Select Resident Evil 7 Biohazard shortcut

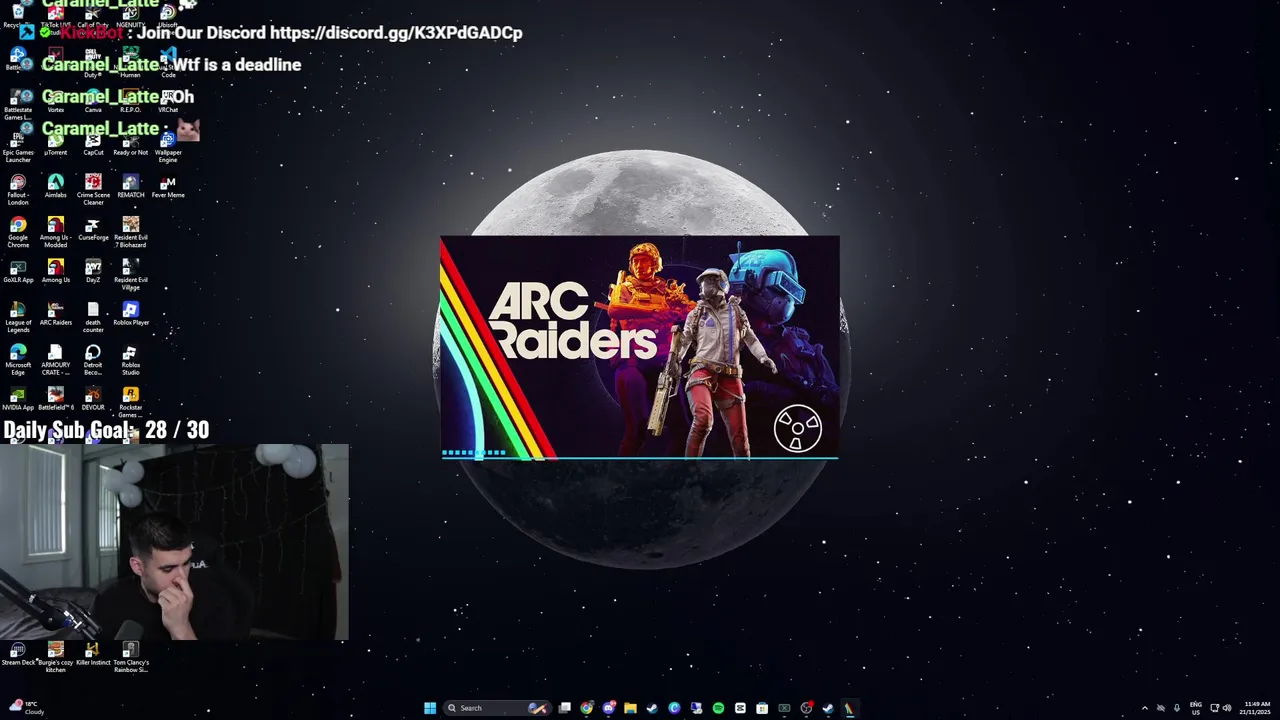[131, 232]
